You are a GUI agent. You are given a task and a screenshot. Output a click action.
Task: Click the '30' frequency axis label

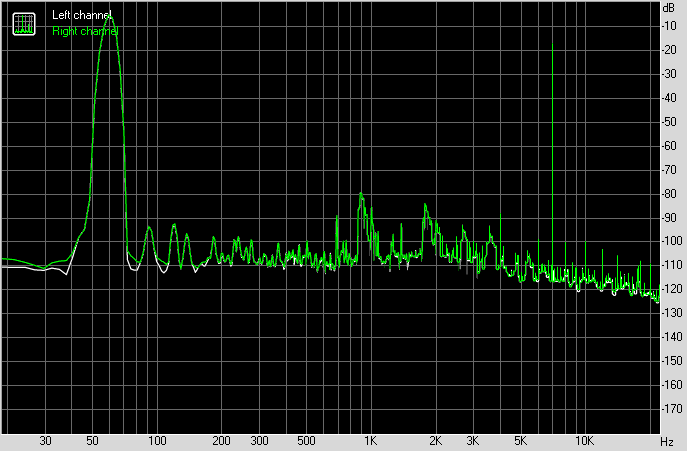coord(45,441)
